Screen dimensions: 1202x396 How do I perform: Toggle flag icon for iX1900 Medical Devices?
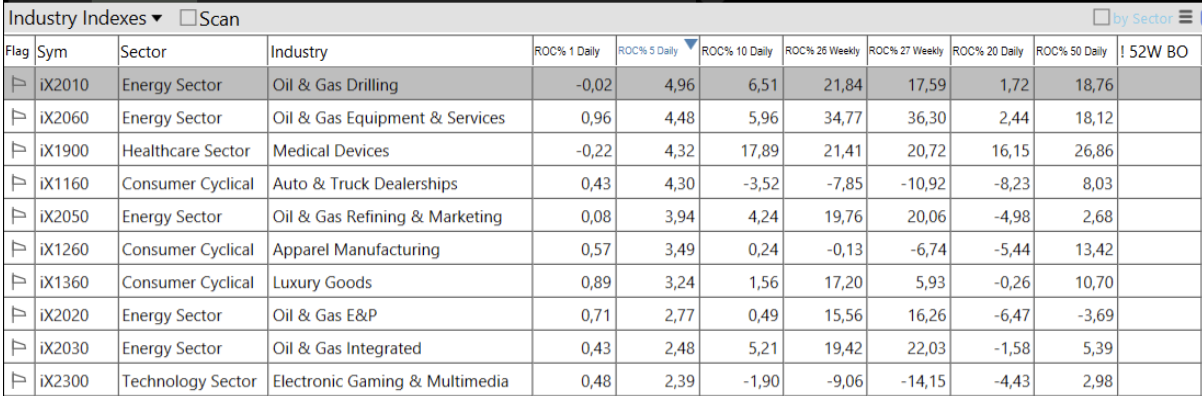click(x=19, y=151)
